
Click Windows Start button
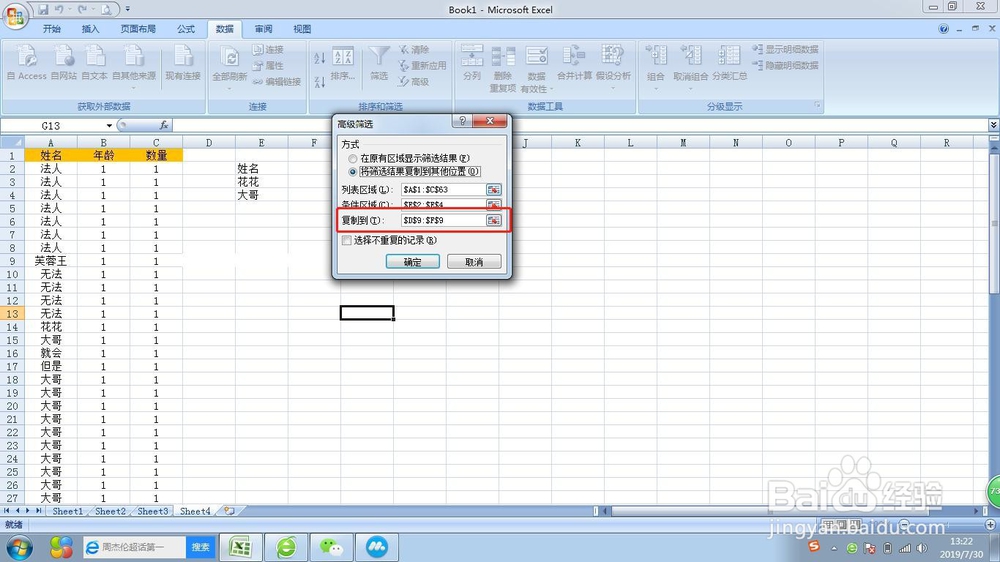coord(18,547)
